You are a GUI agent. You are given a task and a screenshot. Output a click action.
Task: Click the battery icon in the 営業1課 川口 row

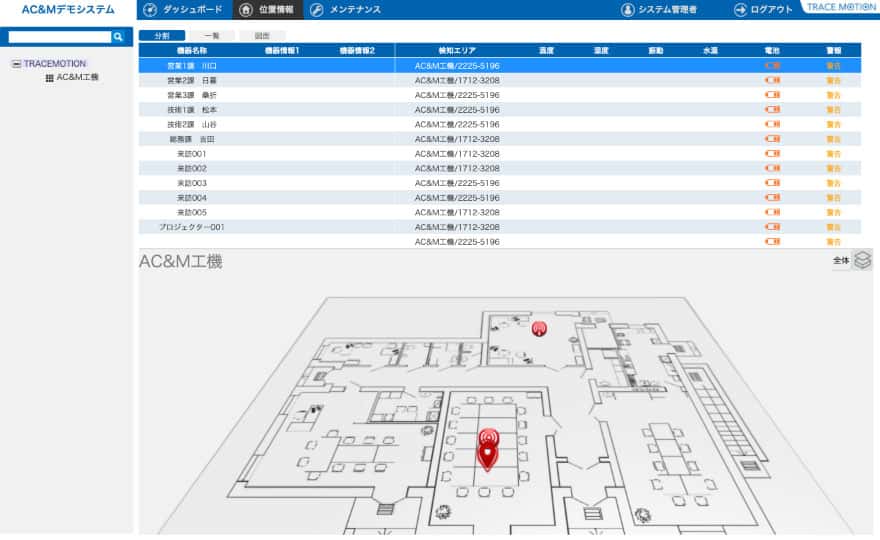(772, 65)
